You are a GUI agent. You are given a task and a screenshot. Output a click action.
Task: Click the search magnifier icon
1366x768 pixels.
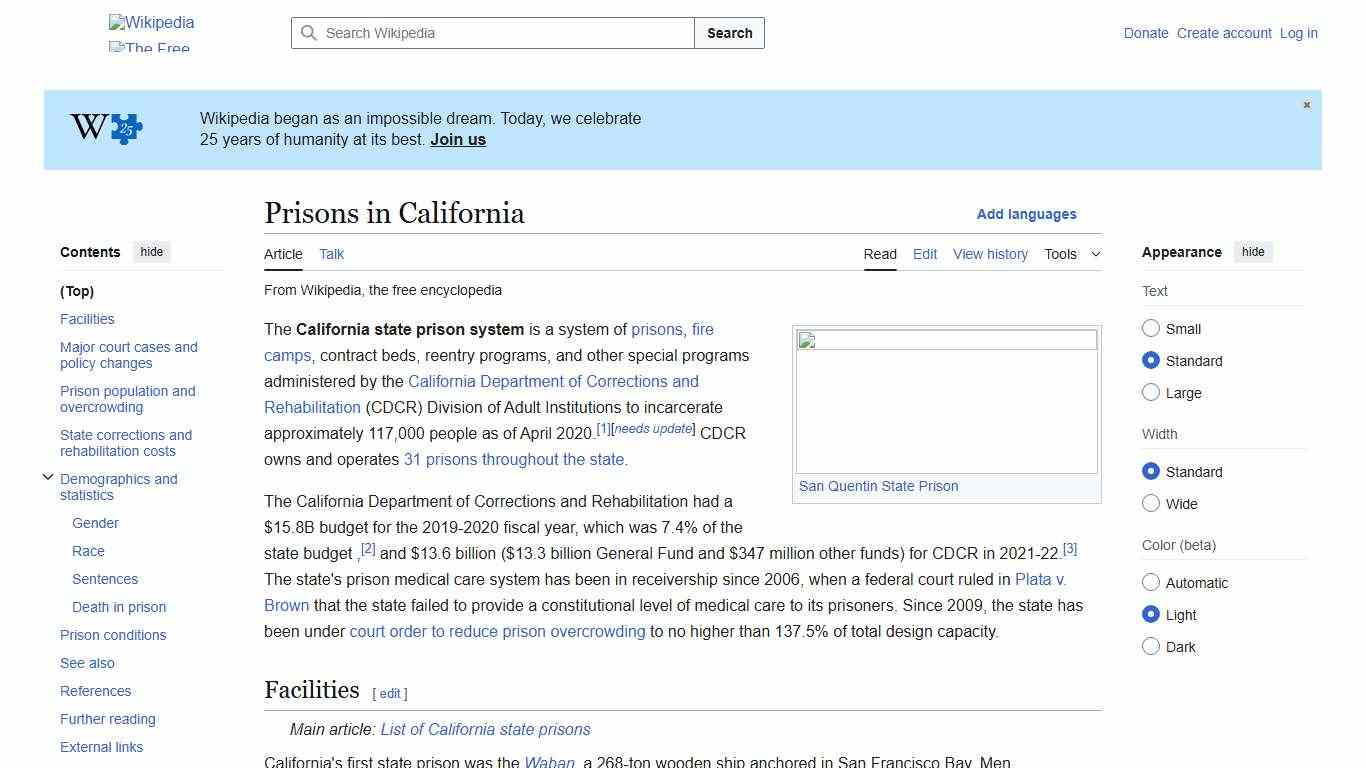pyautogui.click(x=310, y=33)
